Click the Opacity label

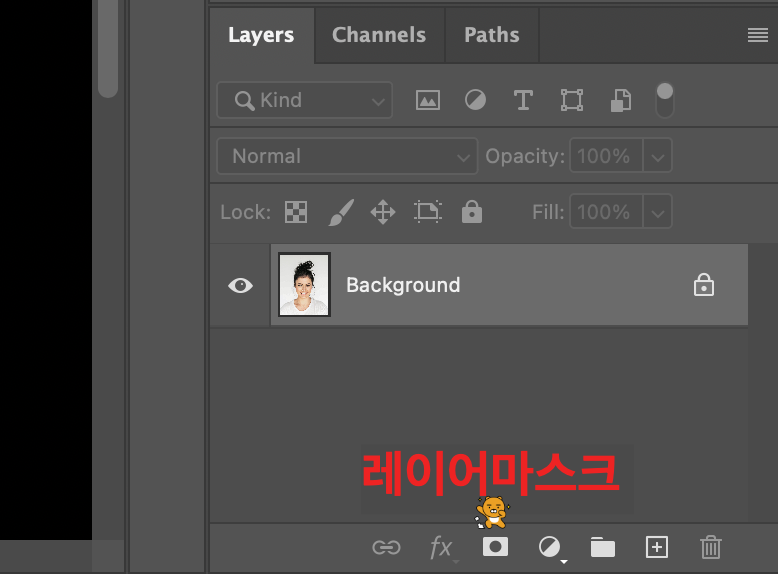click(525, 156)
